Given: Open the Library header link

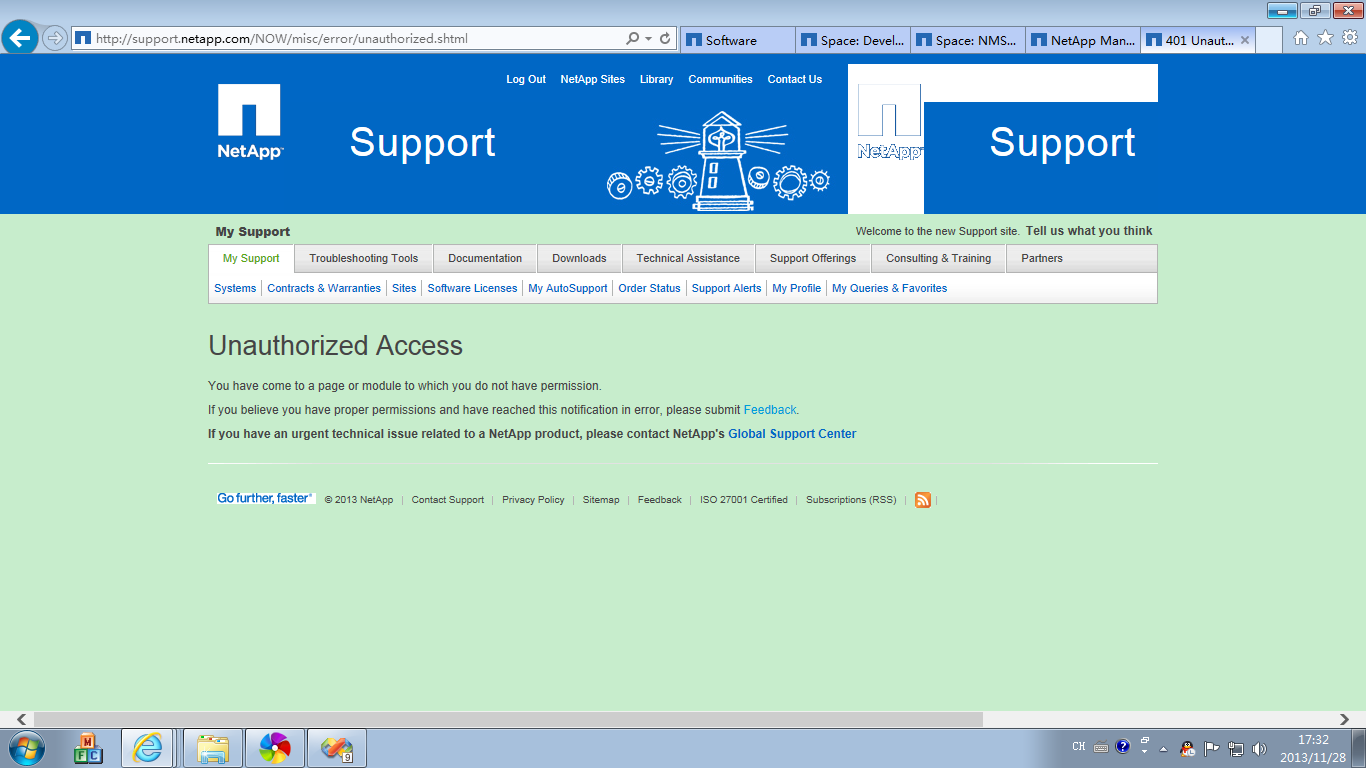Looking at the screenshot, I should point(657,79).
